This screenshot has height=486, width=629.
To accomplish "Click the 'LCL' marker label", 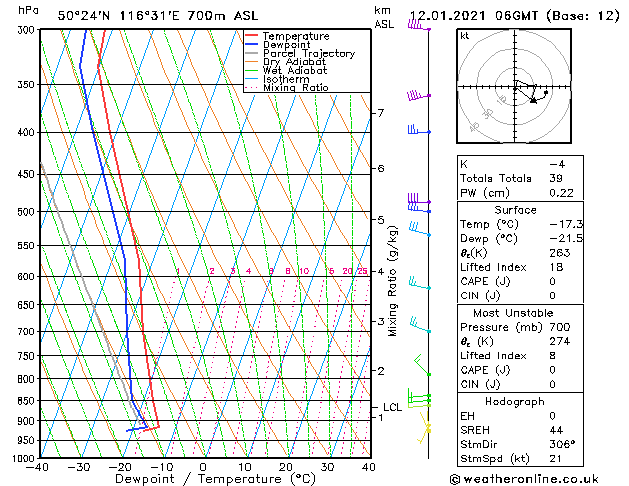I will (392, 407).
